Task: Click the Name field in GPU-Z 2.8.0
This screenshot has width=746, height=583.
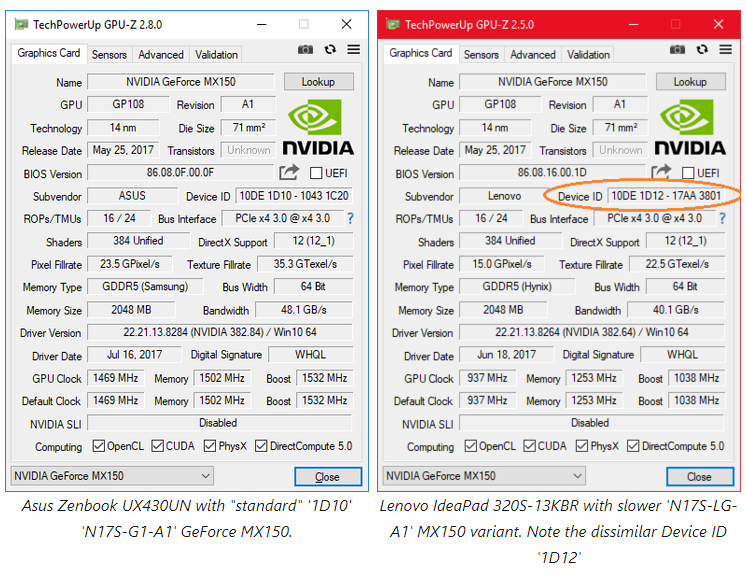Action: [x=181, y=82]
